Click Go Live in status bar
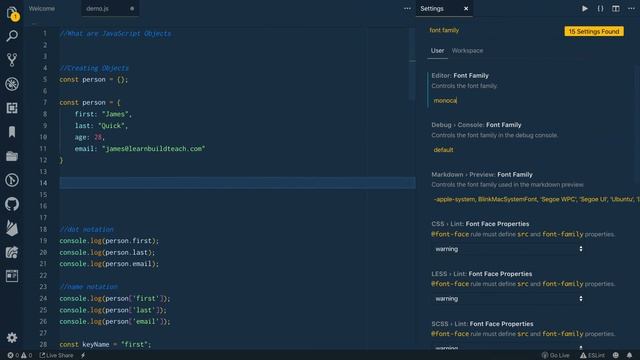This screenshot has width=640, height=360. click(556, 356)
